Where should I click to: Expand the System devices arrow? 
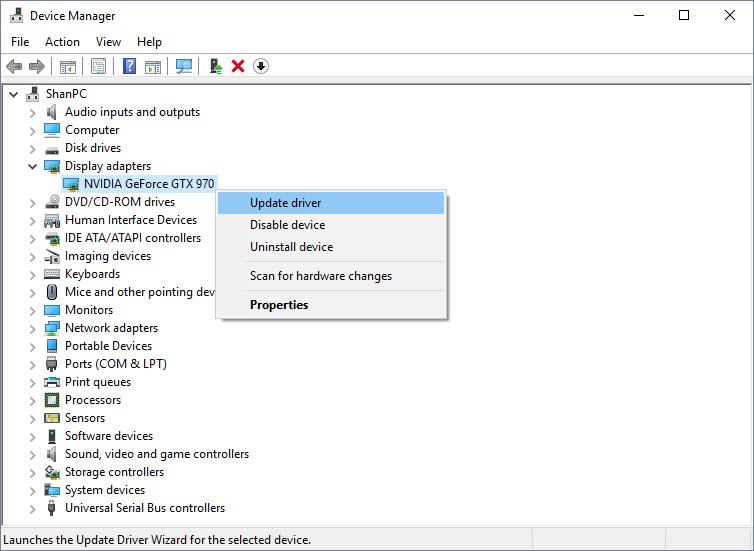pyautogui.click(x=32, y=491)
